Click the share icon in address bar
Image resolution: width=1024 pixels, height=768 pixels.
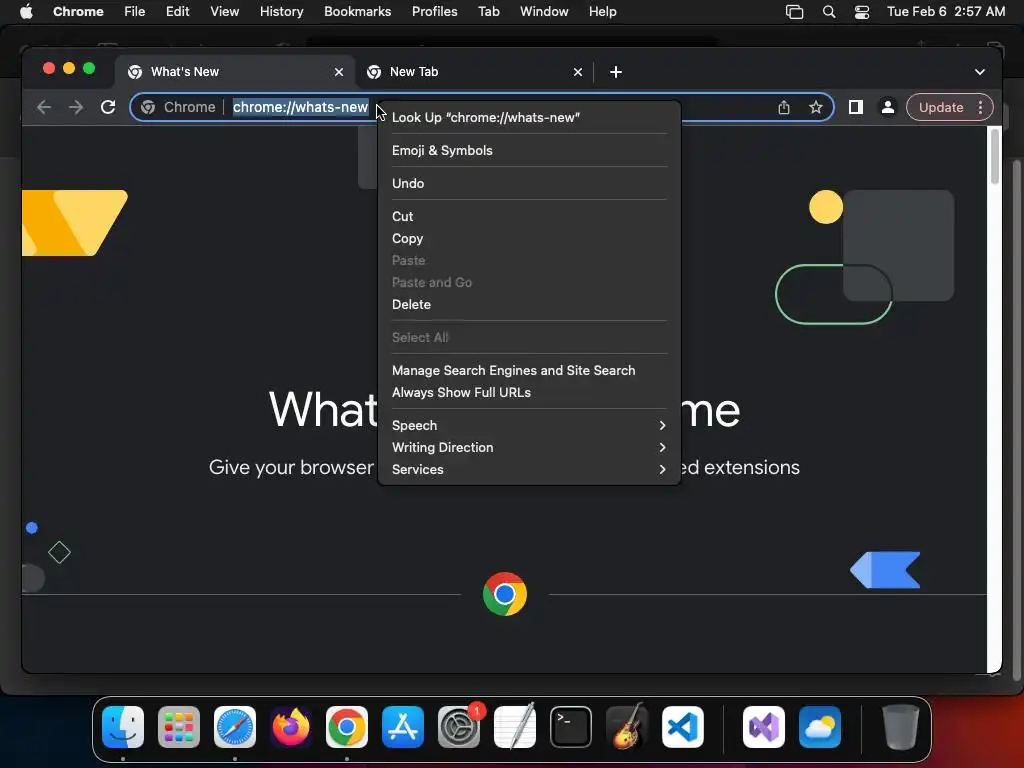[784, 107]
